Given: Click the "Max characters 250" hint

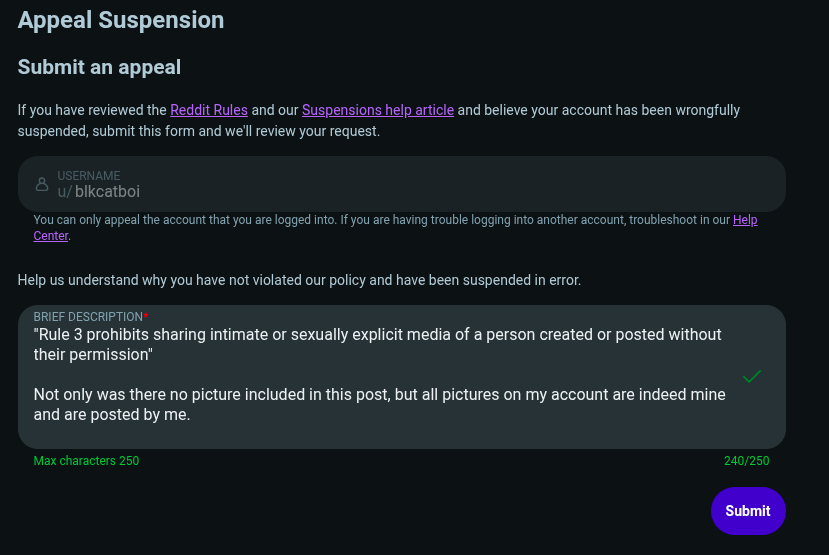Looking at the screenshot, I should [86, 461].
